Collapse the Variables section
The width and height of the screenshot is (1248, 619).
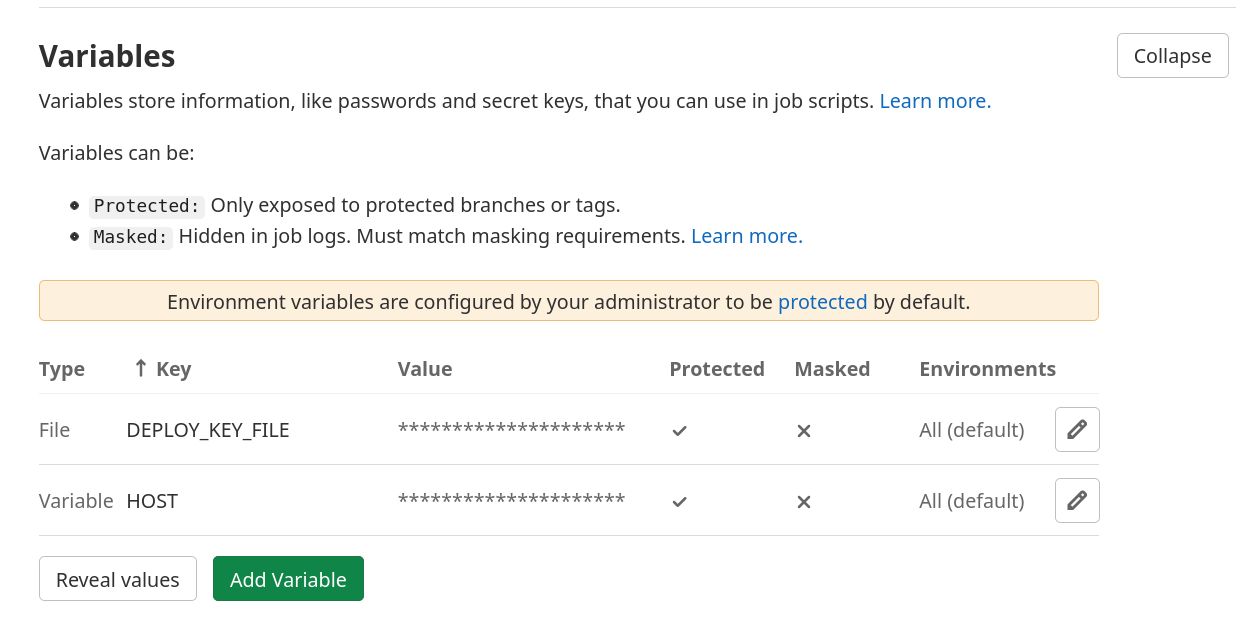[1172, 56]
